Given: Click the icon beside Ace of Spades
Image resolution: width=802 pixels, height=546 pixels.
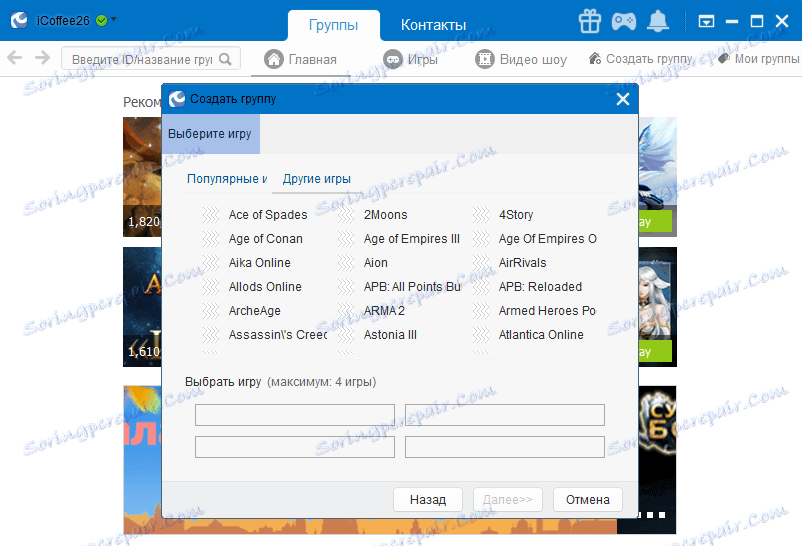Looking at the screenshot, I should tap(211, 214).
